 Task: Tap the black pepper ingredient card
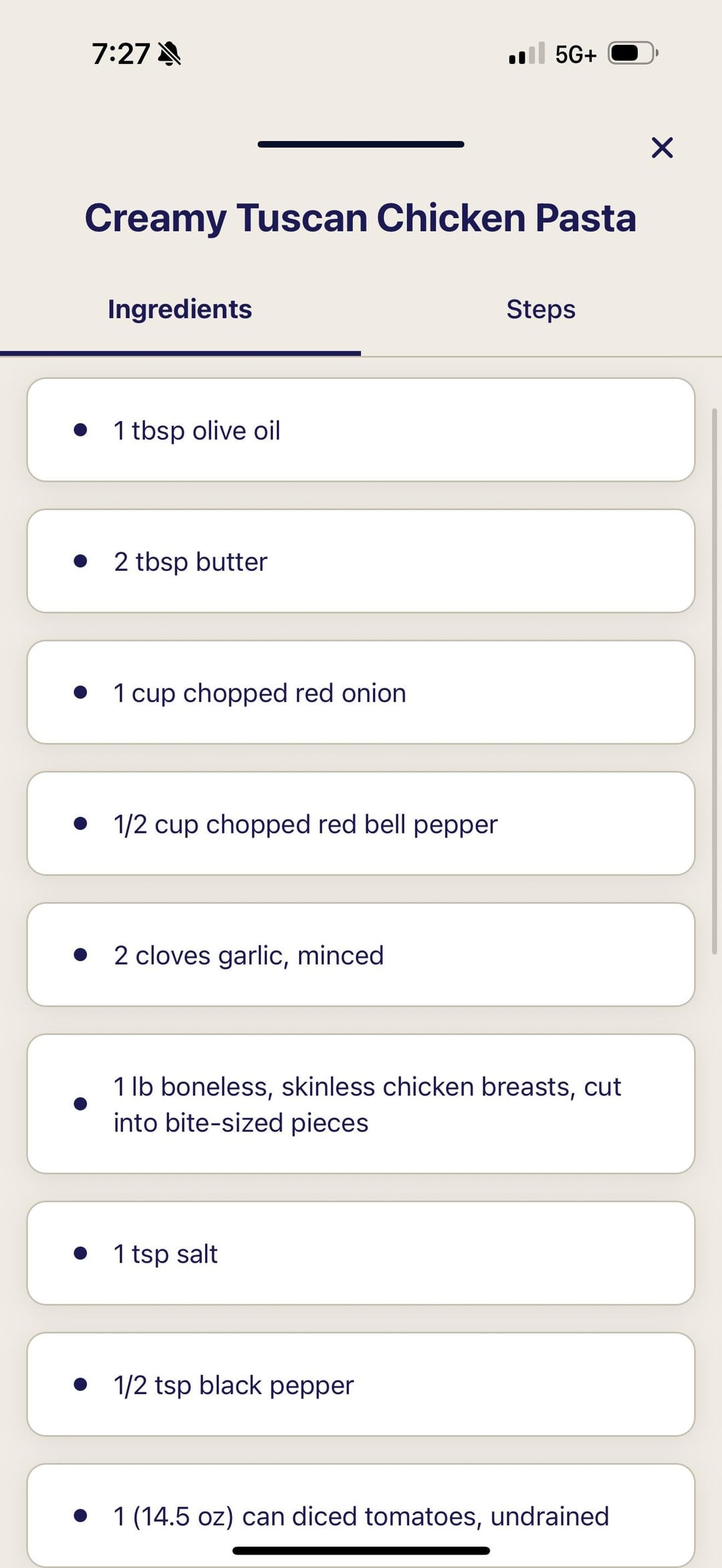click(361, 1385)
